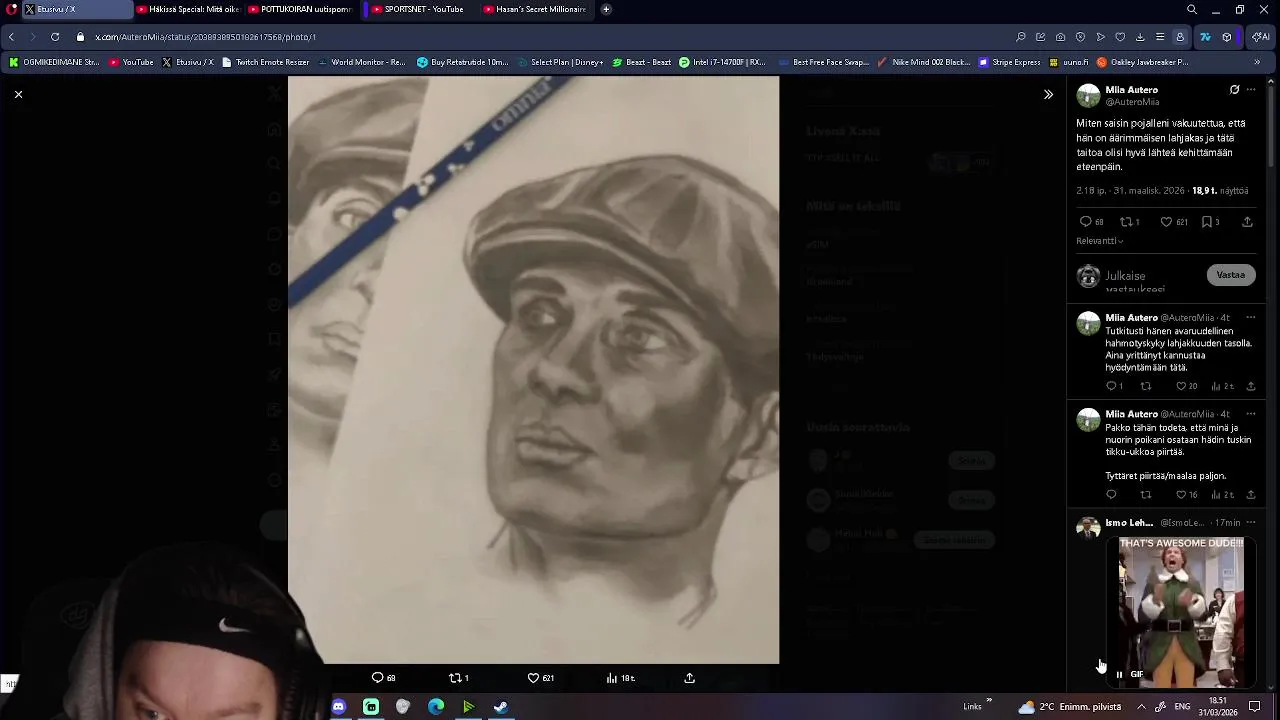
Task: Open Miia Autero's profile avatar on main post
Action: (x=1088, y=96)
